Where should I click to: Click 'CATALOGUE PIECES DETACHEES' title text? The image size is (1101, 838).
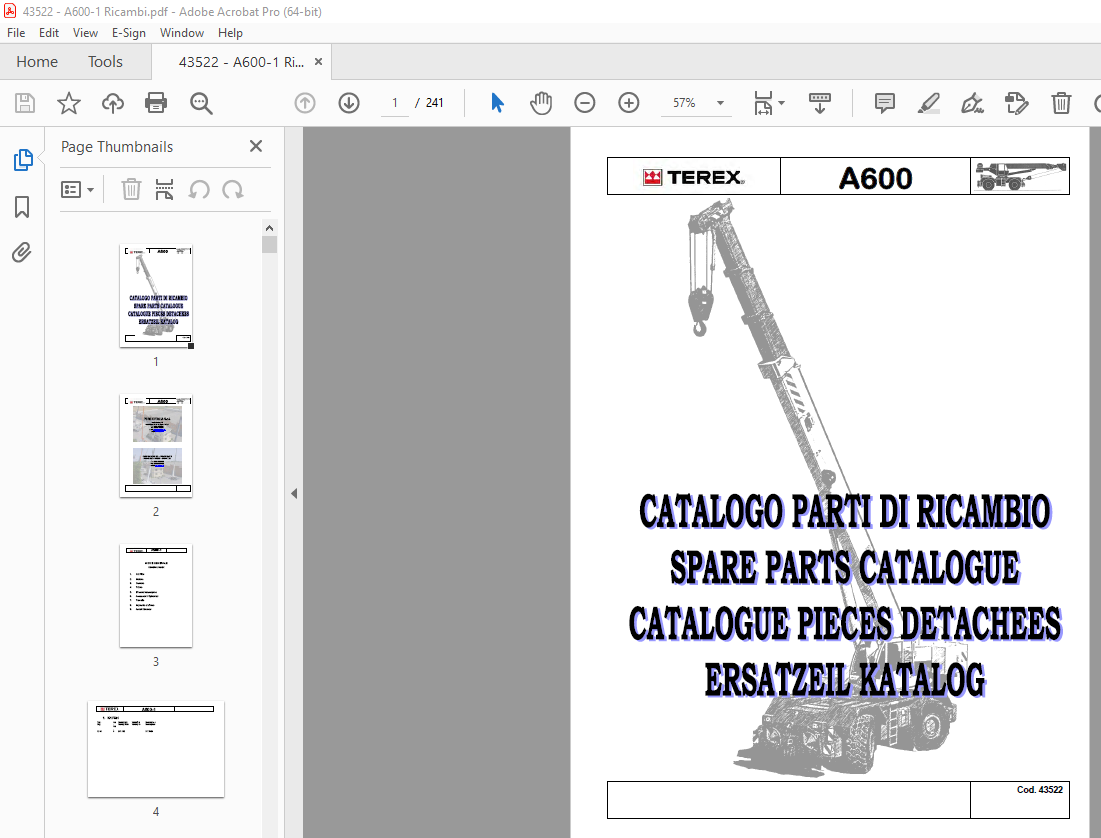click(845, 624)
